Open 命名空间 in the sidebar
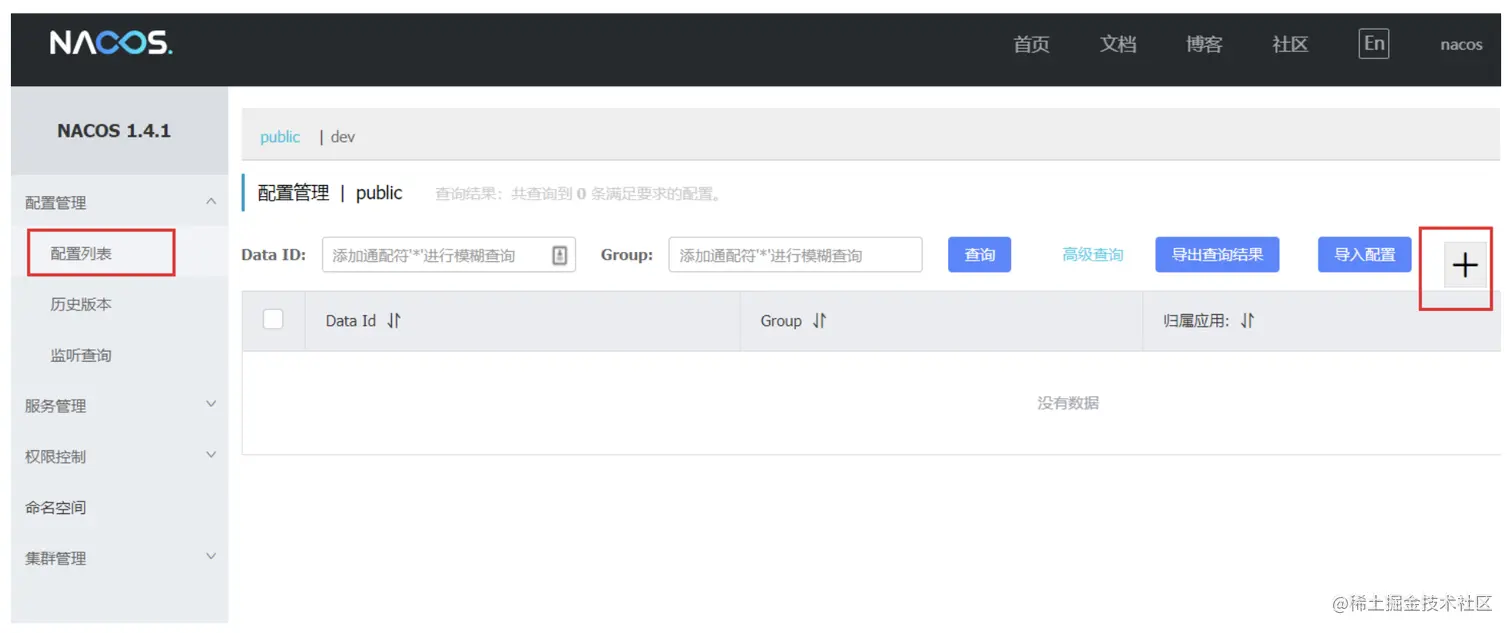The image size is (1512, 633). coord(56,507)
